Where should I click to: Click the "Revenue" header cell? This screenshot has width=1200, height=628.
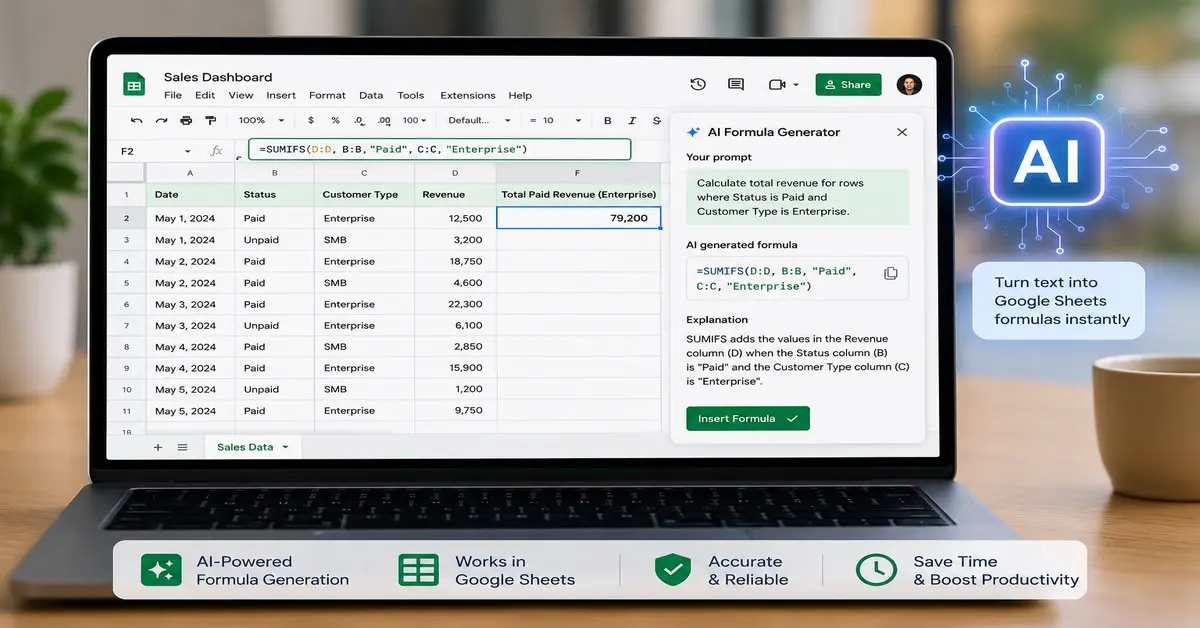click(455, 195)
